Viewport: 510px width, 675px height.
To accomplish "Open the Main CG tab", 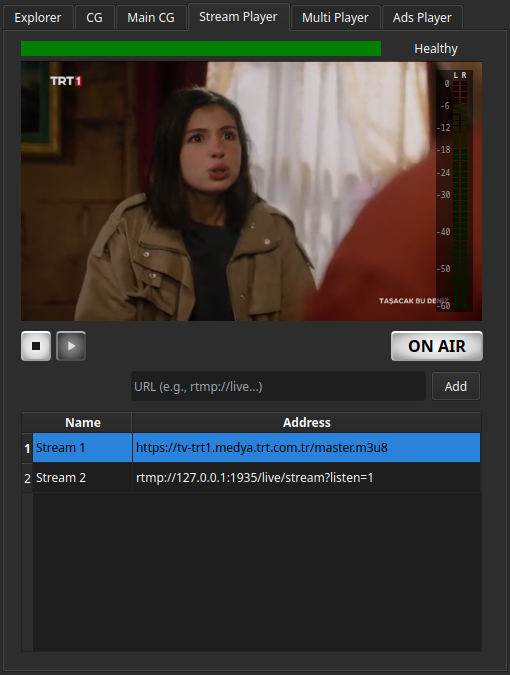I will (x=151, y=18).
